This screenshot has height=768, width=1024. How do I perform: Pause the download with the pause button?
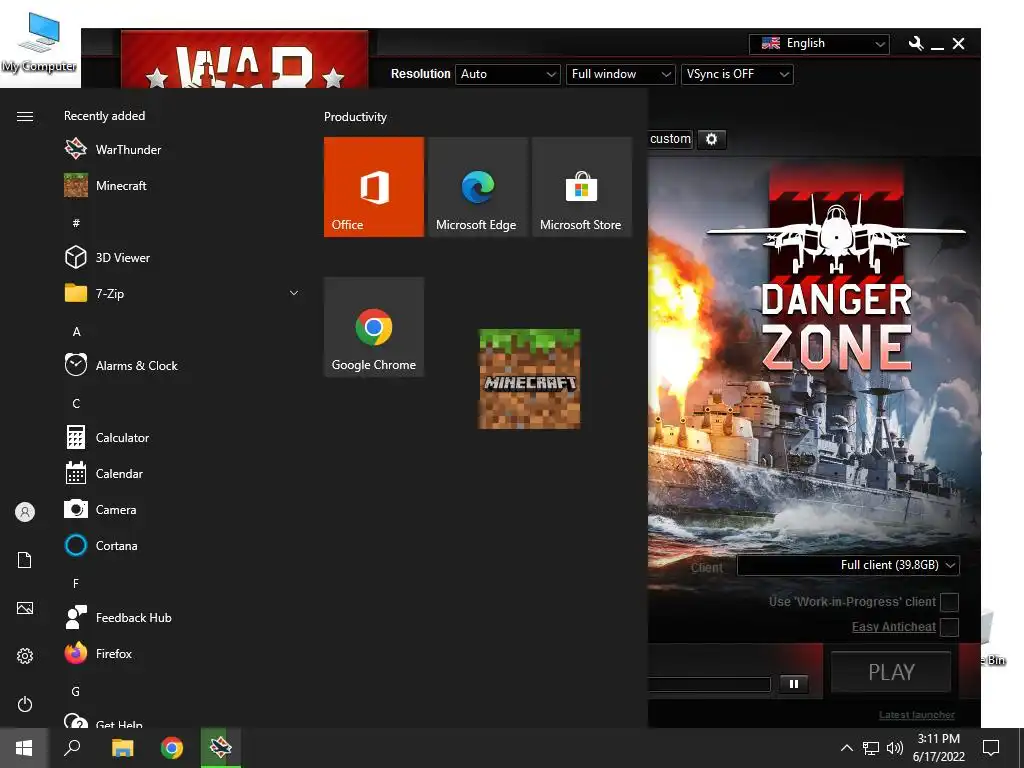tap(793, 684)
